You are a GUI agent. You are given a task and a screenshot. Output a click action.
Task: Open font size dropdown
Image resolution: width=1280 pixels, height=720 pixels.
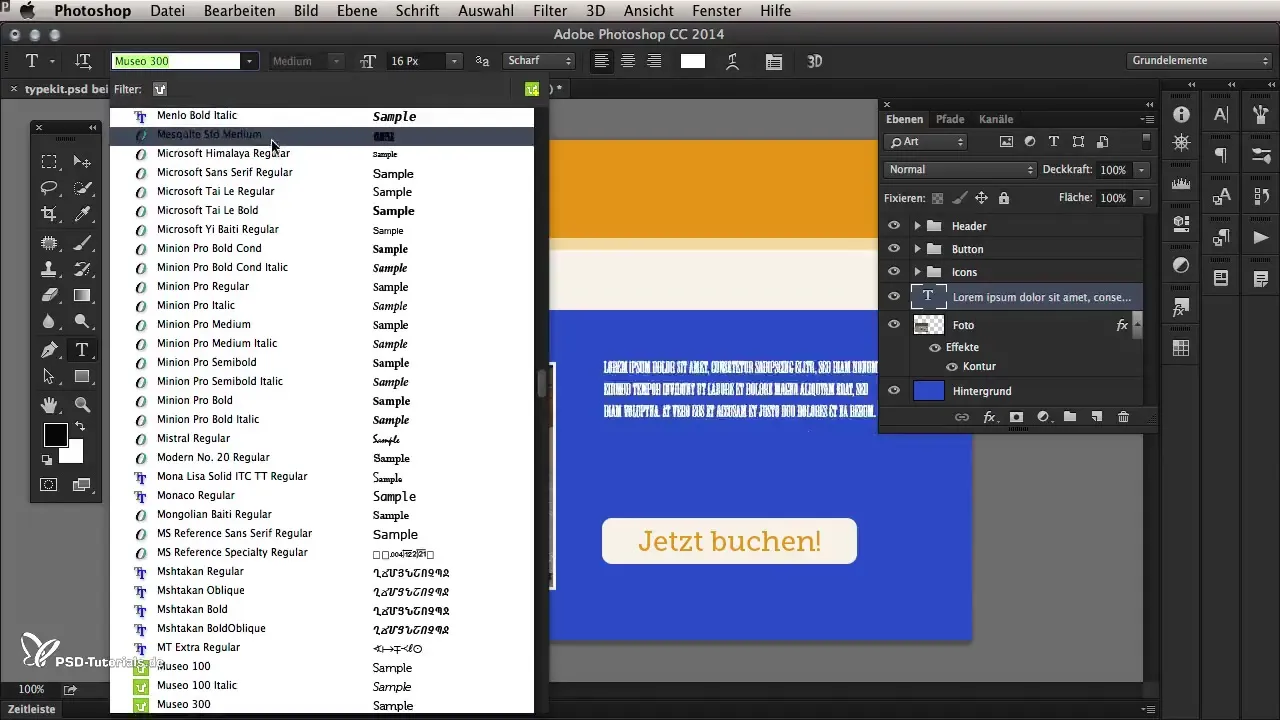pyautogui.click(x=455, y=61)
